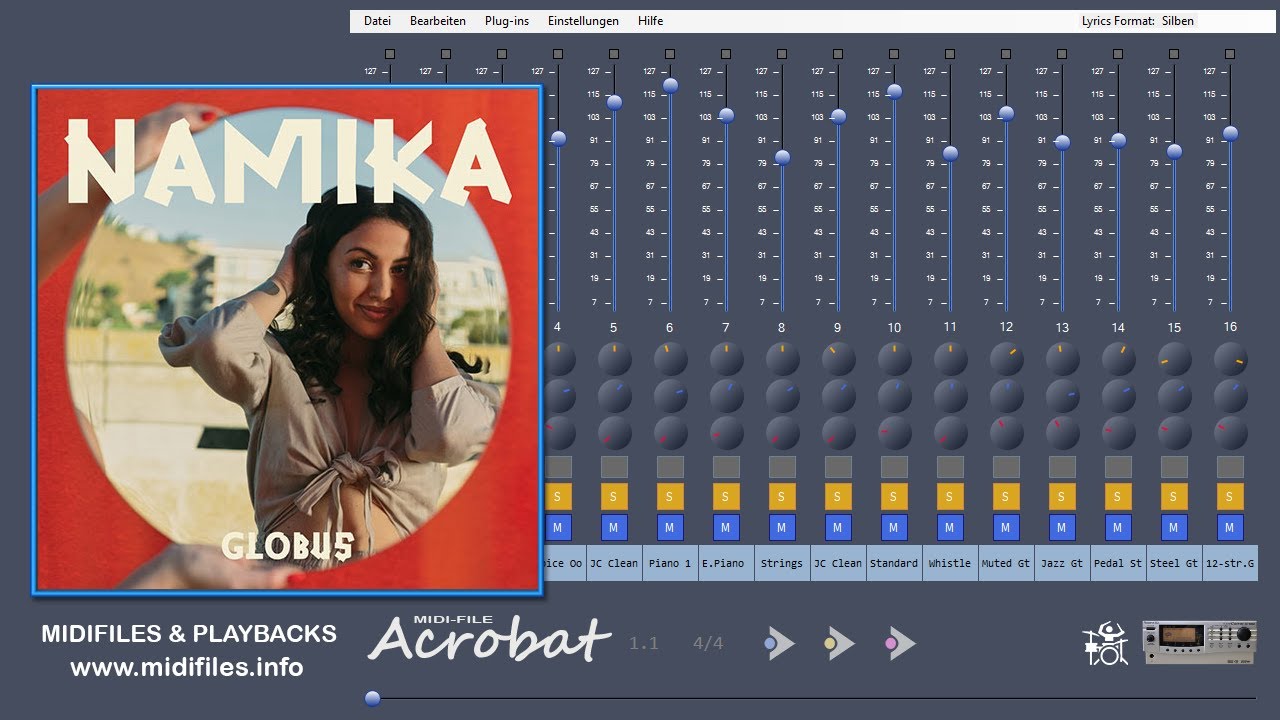The height and width of the screenshot is (720, 1280).
Task: Click channel 16 red-marked bottom knob
Action: (x=1230, y=433)
